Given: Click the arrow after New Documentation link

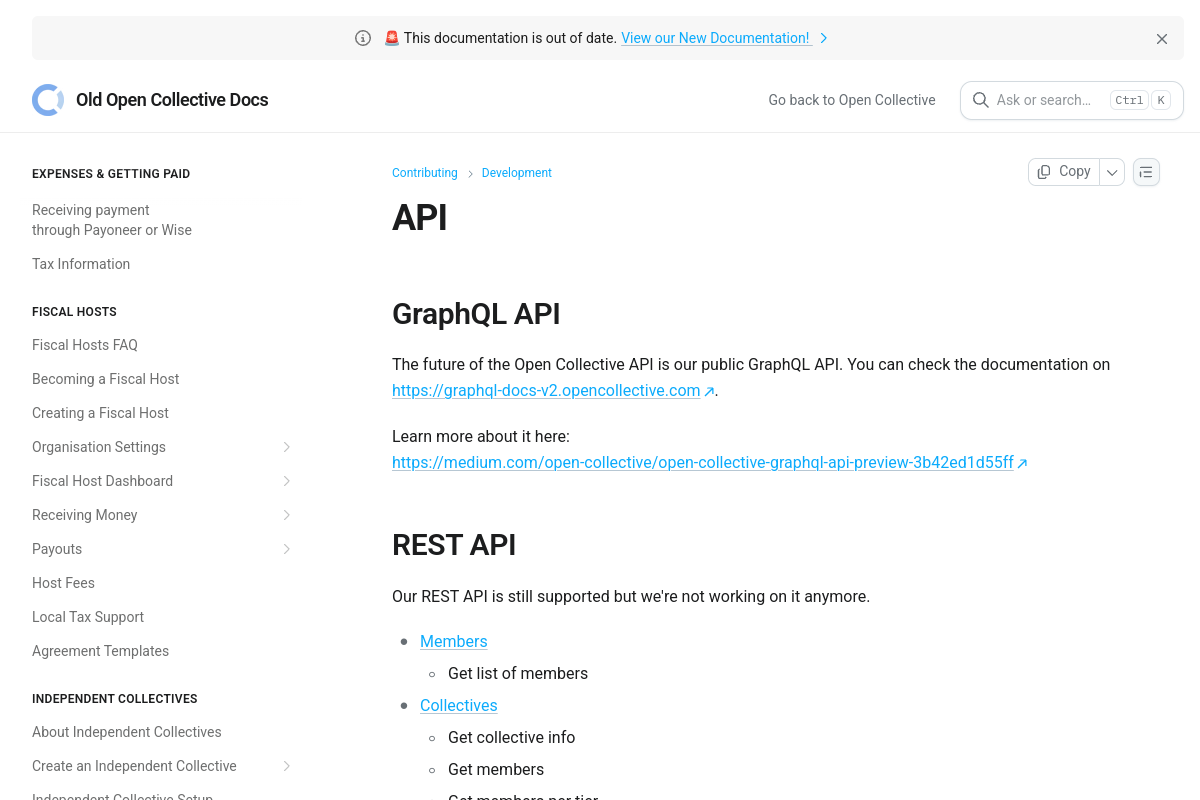Looking at the screenshot, I should (x=824, y=39).
